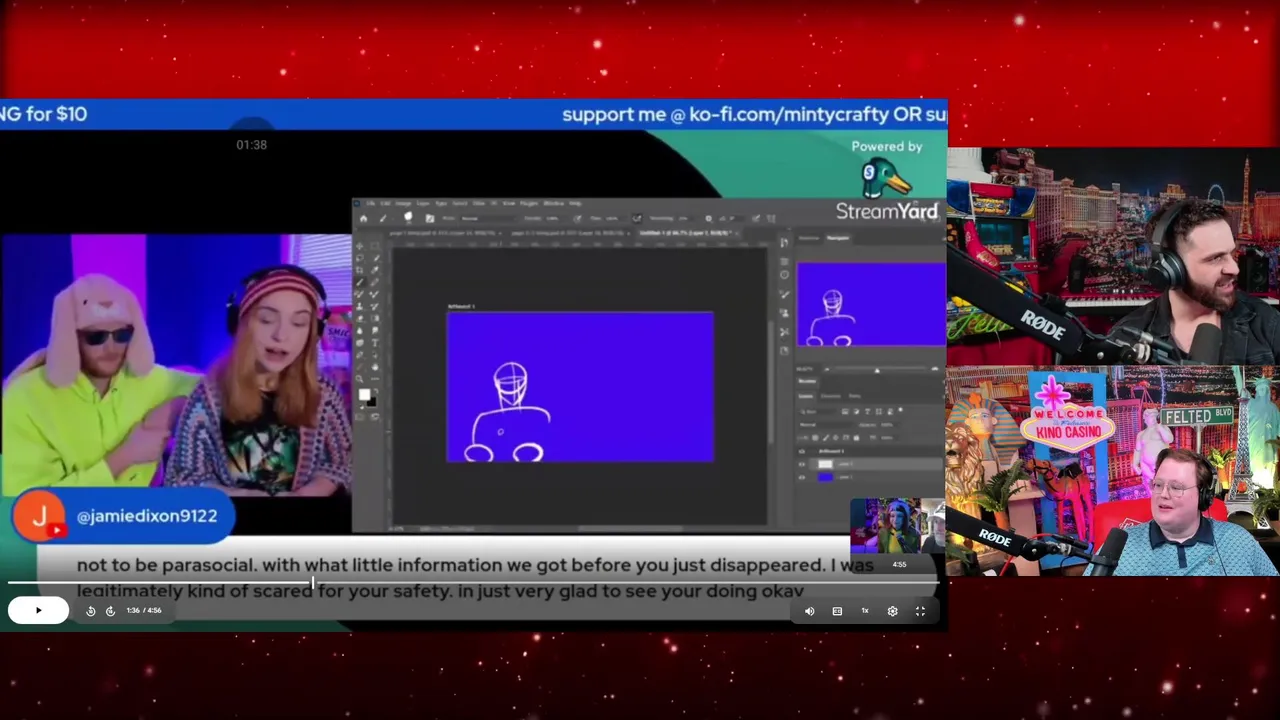Click the small guest webcam thumbnail overlay
The width and height of the screenshot is (1280, 720).
click(897, 525)
